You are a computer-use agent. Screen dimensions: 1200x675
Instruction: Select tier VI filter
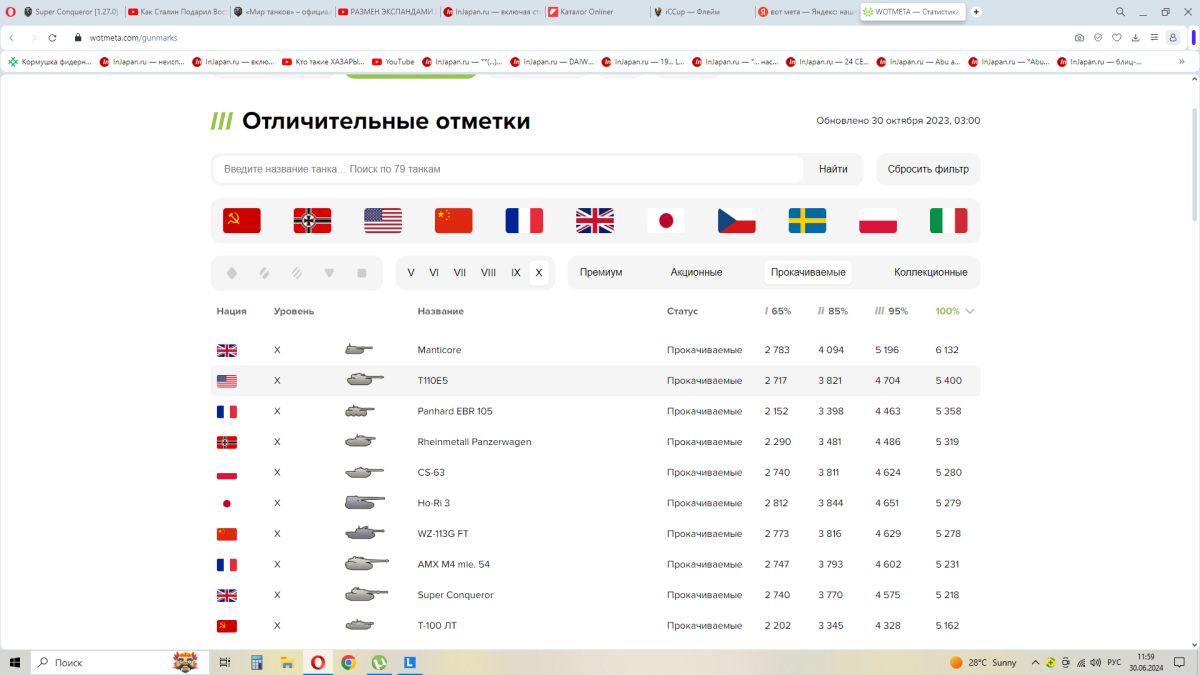point(434,273)
